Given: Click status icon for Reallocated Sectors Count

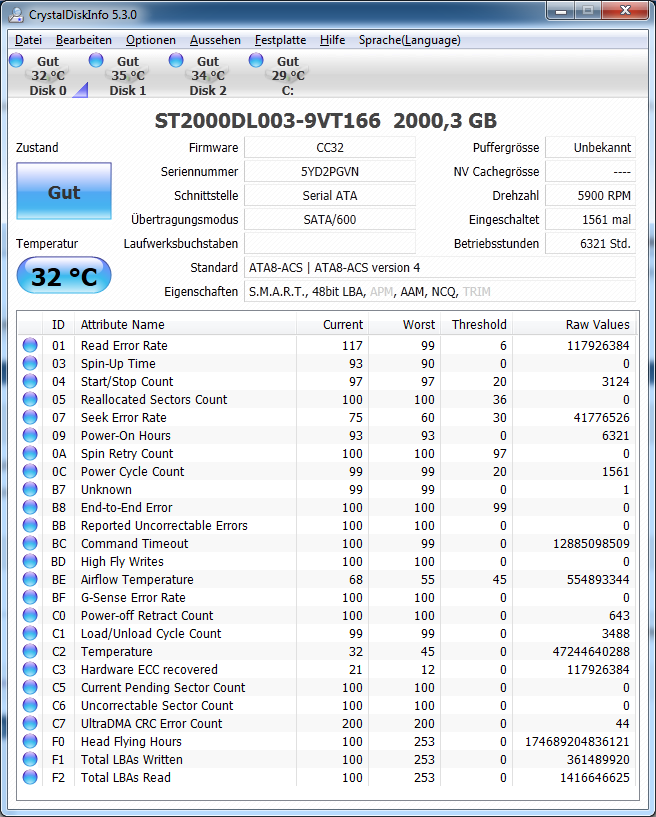Looking at the screenshot, I should 30,399.
